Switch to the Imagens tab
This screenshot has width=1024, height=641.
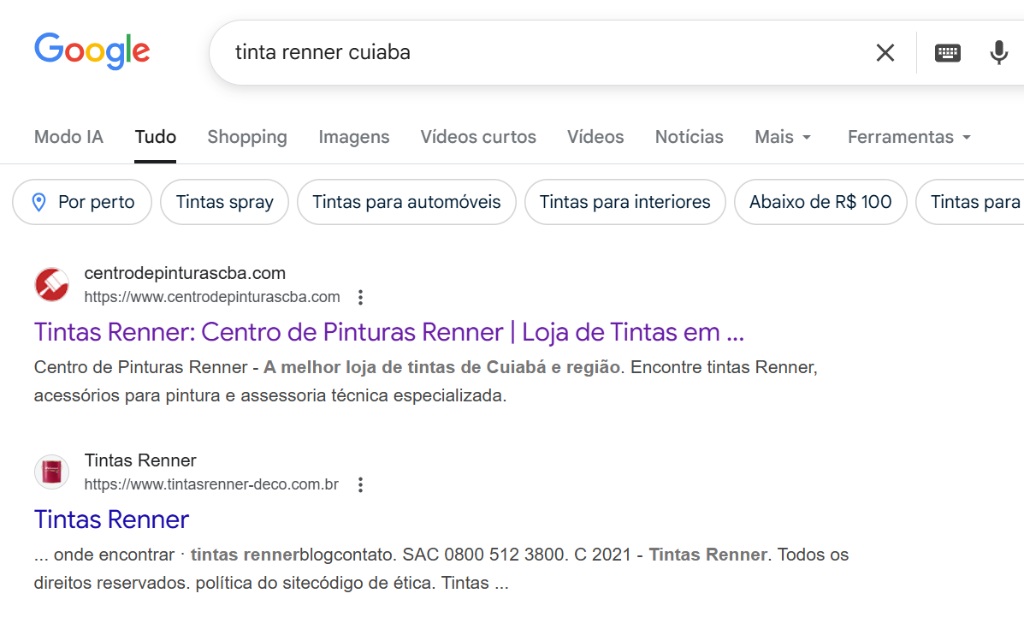(353, 136)
